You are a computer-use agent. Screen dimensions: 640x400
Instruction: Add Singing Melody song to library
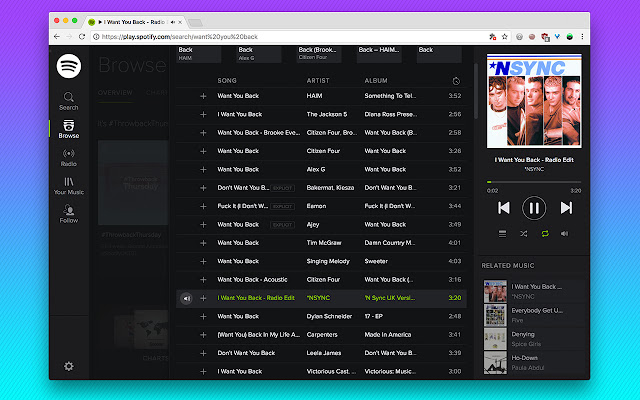[203, 261]
